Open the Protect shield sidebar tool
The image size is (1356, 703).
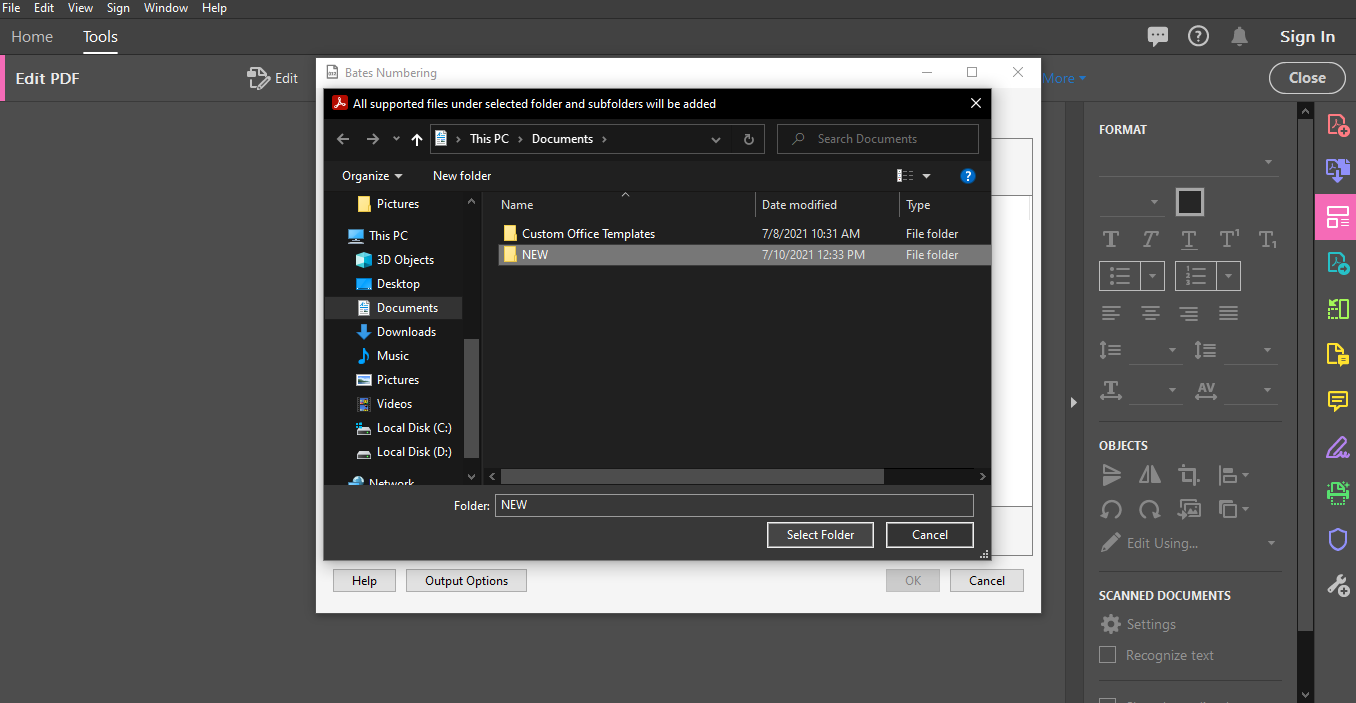[x=1337, y=539]
